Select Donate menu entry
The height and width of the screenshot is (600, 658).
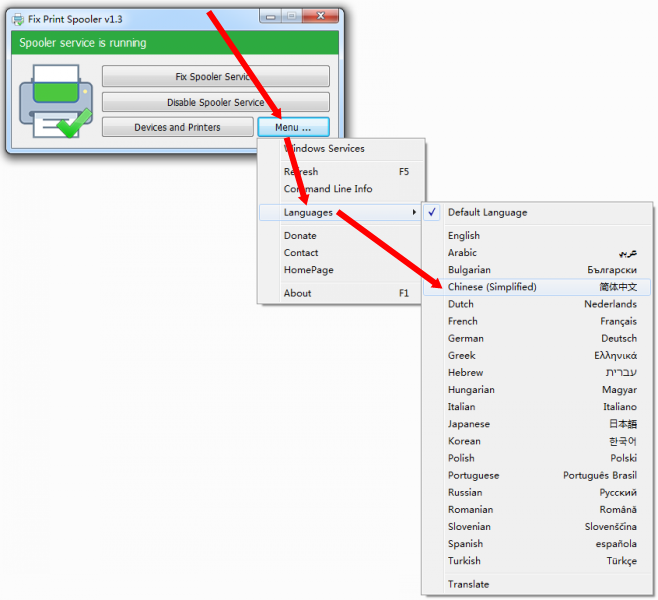[x=341, y=236]
